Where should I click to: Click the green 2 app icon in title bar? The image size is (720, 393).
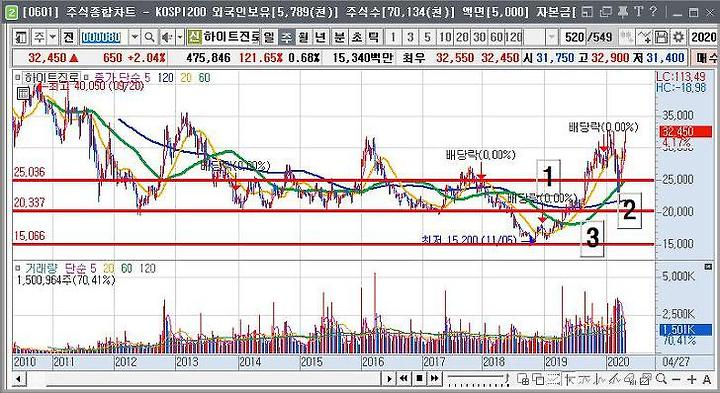pyautogui.click(x=11, y=12)
